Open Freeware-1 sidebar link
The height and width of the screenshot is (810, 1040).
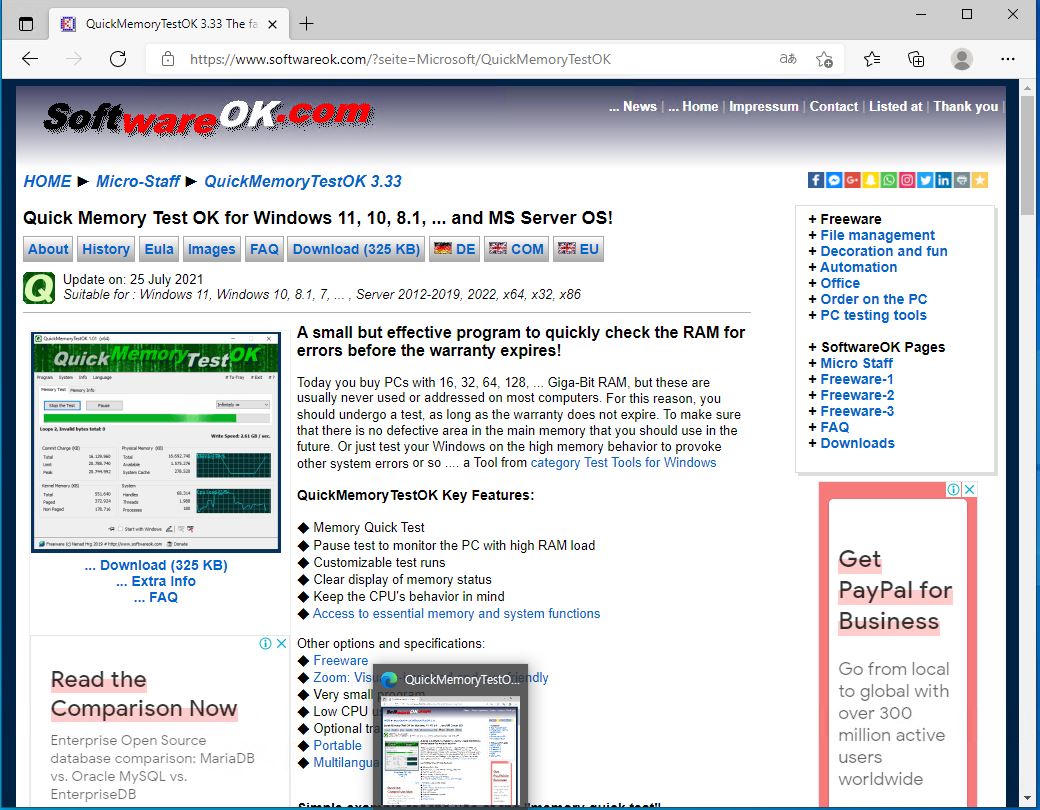(856, 379)
